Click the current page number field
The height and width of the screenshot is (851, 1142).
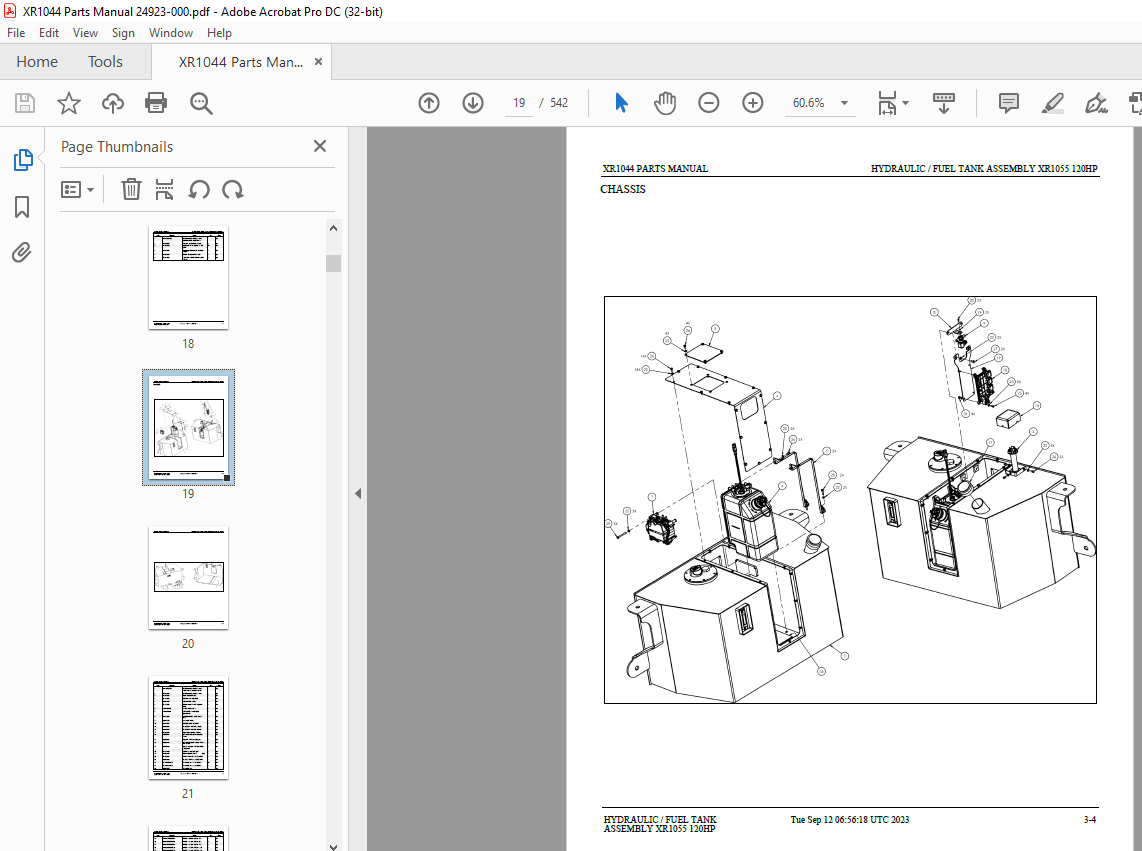[519, 103]
